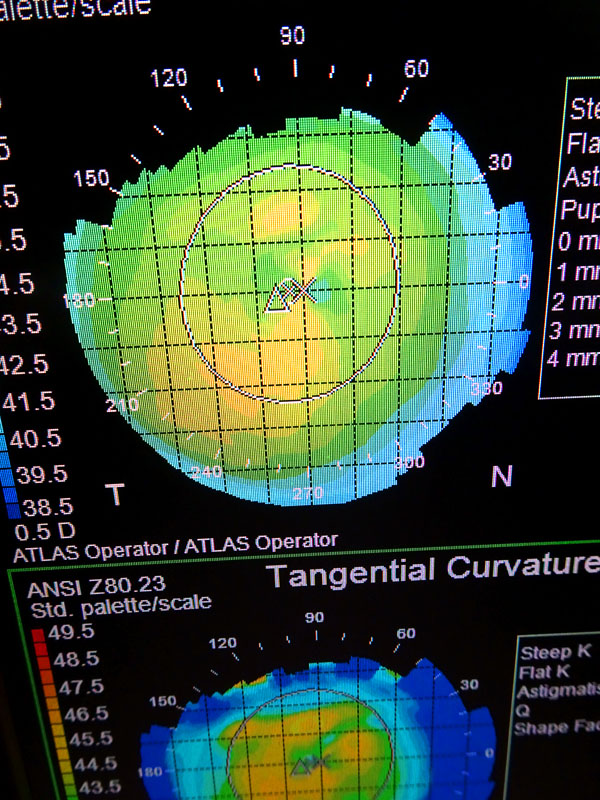Click the 40.5 value in the upper legend
Screen dimensions: 600x800
[x=35, y=439]
